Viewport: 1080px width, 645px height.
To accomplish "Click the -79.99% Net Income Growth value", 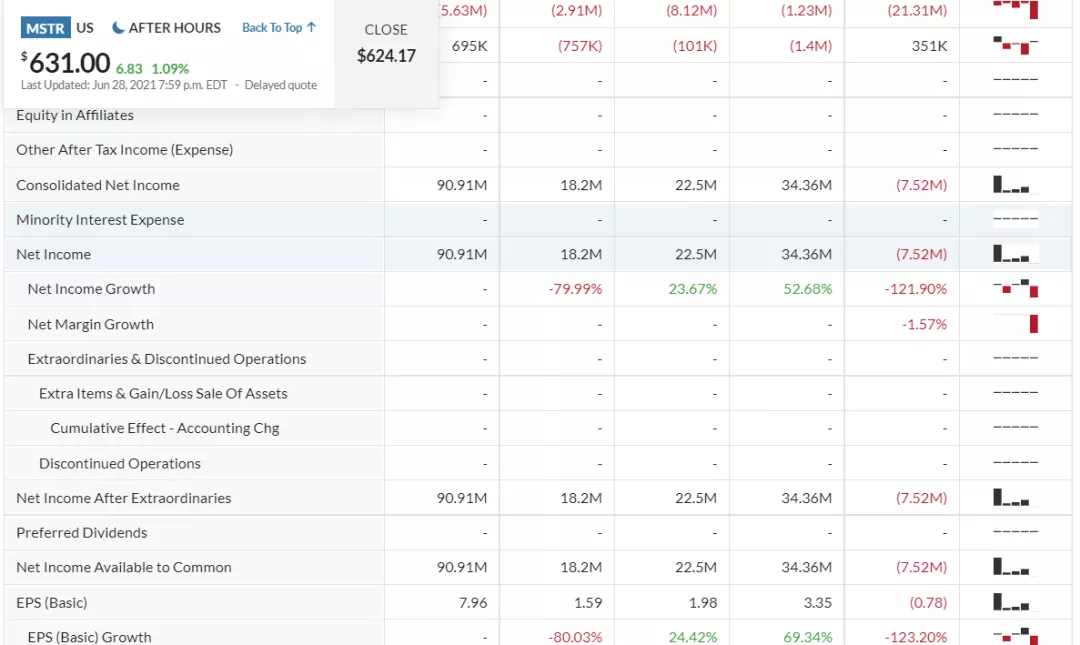I will coord(575,289).
